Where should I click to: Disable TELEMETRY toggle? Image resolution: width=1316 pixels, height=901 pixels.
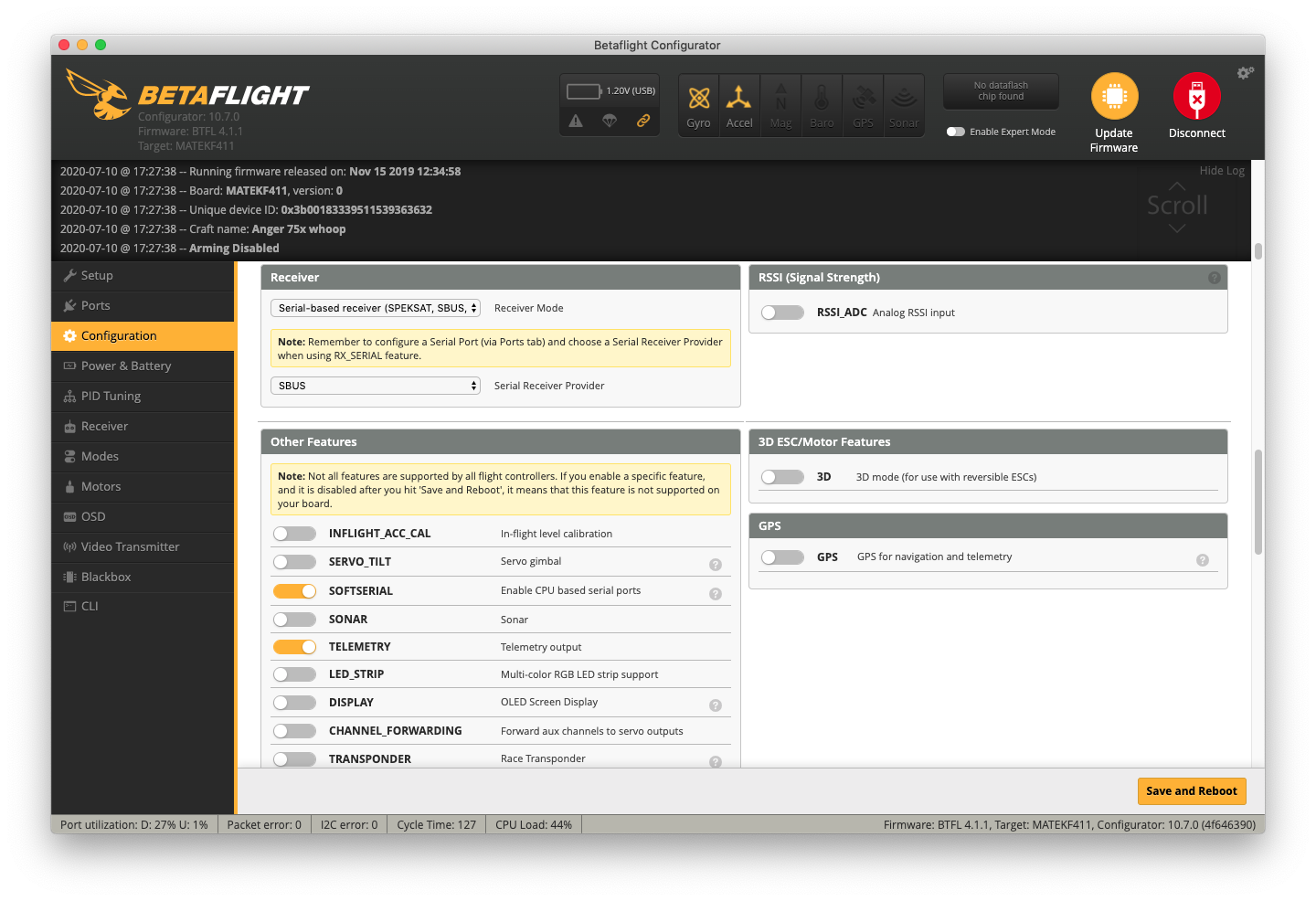pos(294,647)
